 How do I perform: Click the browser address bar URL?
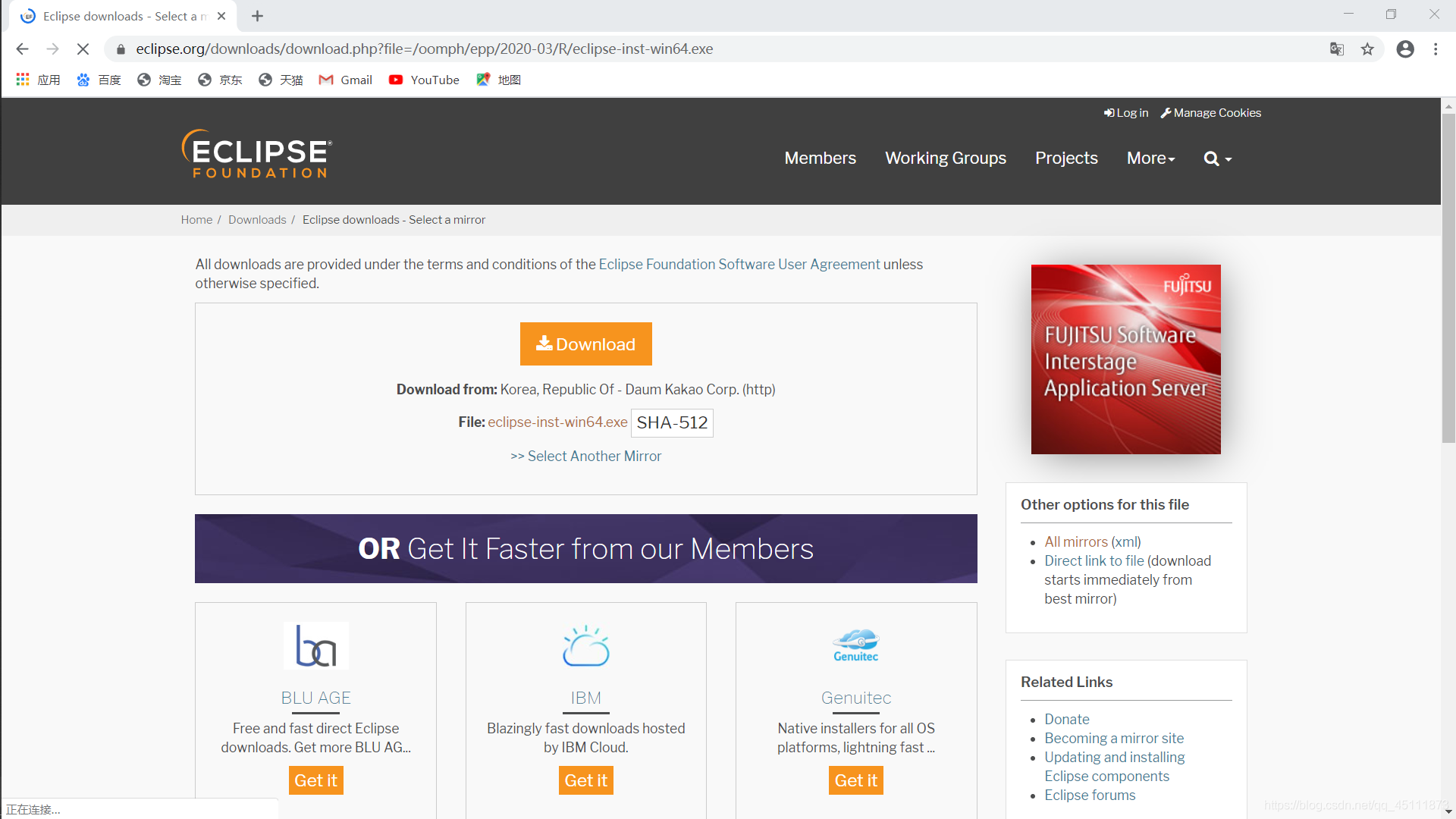click(424, 49)
